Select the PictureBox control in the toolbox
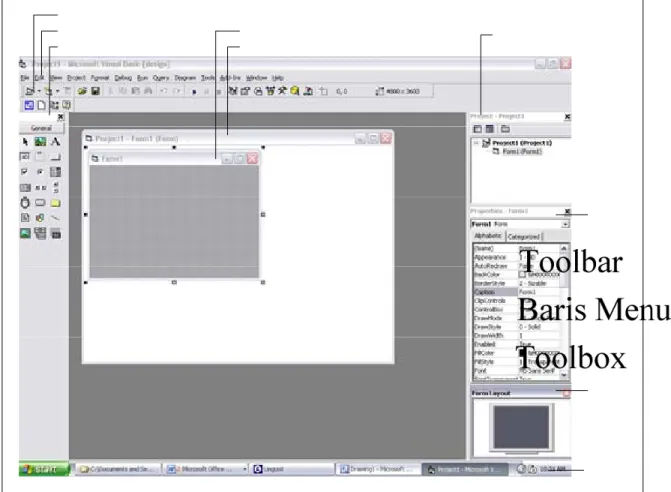Screen dimensions: 671x492 click(x=40, y=142)
